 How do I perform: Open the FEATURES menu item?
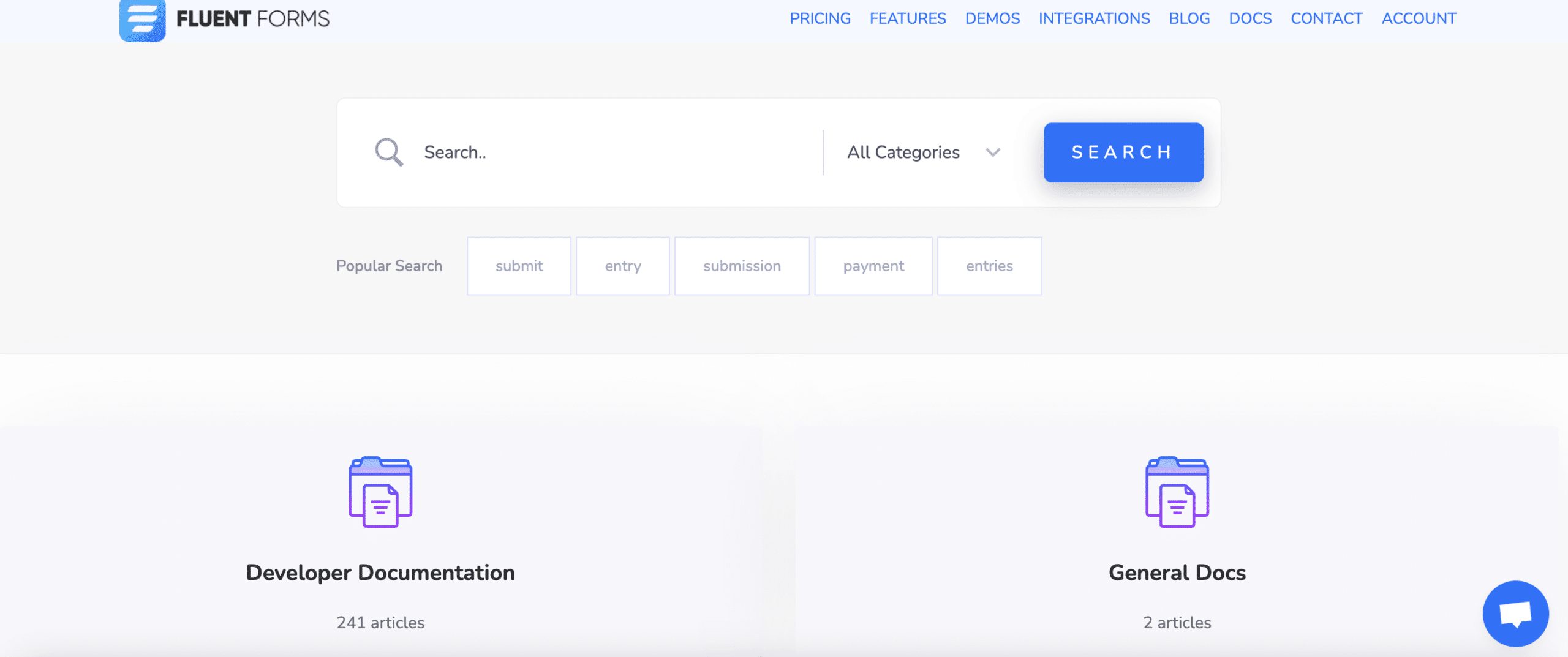[x=908, y=18]
